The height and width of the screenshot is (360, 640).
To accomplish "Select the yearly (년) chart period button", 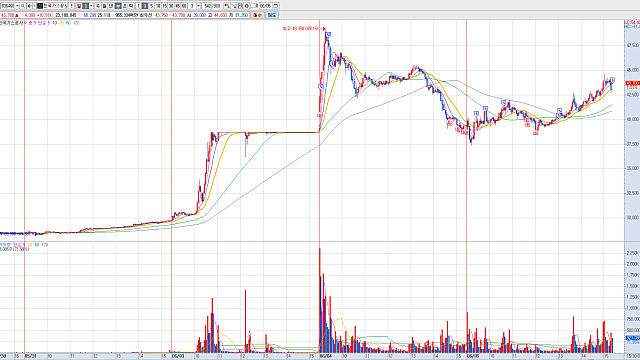I will click(x=111, y=6).
